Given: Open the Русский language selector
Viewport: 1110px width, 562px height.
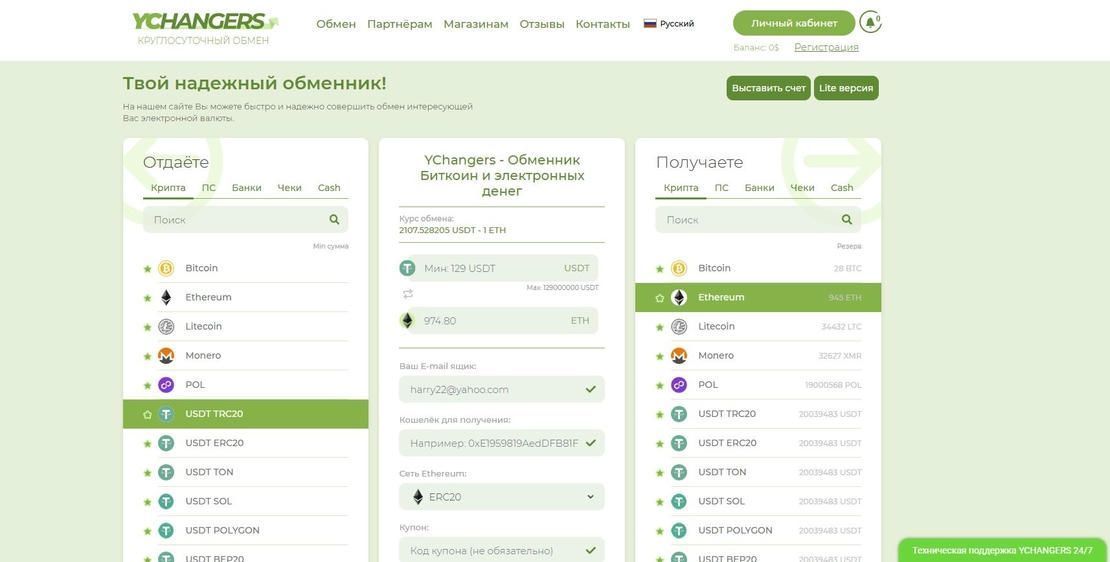Looking at the screenshot, I should tap(669, 24).
